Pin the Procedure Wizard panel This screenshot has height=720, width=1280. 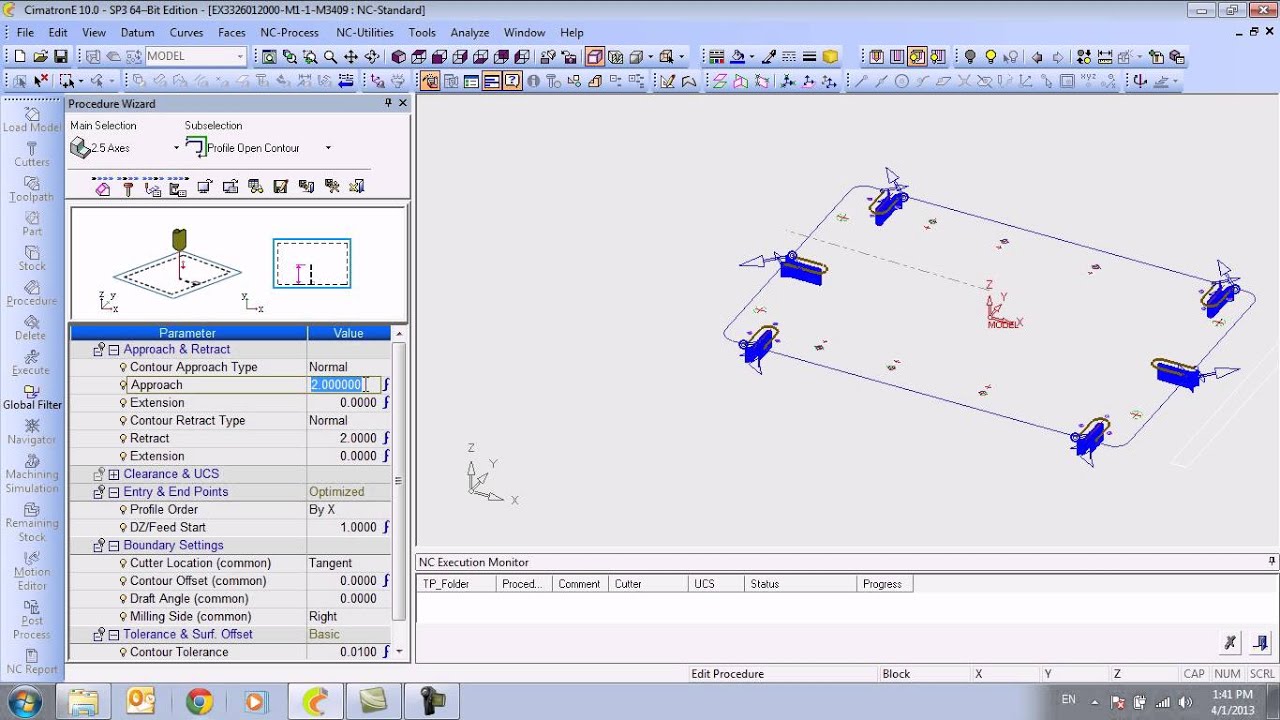point(388,103)
